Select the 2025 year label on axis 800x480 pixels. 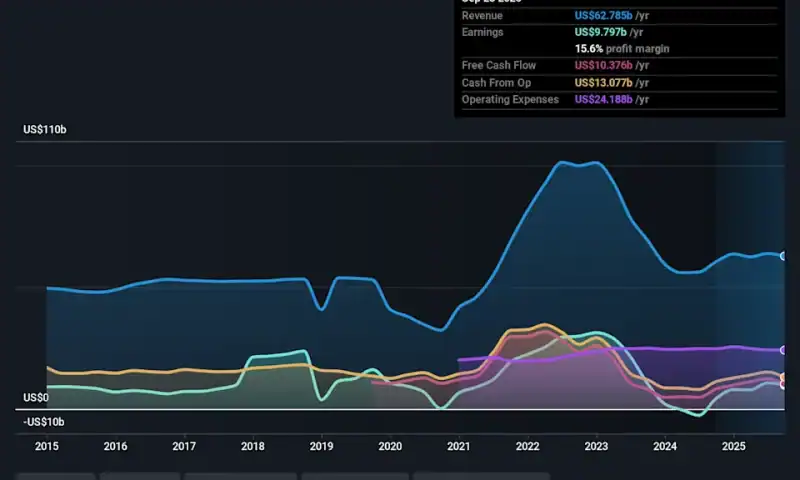pos(733,446)
